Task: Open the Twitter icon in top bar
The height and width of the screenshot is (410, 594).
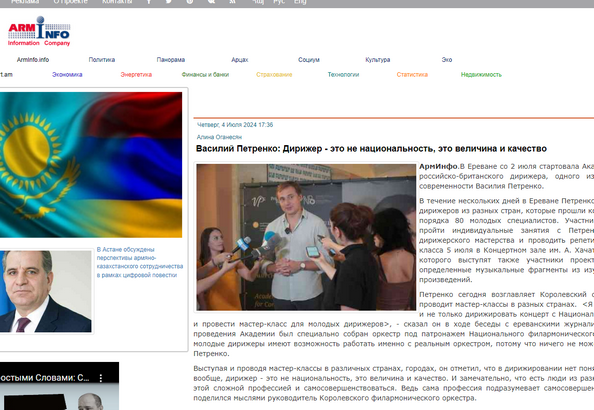Action: (169, 2)
